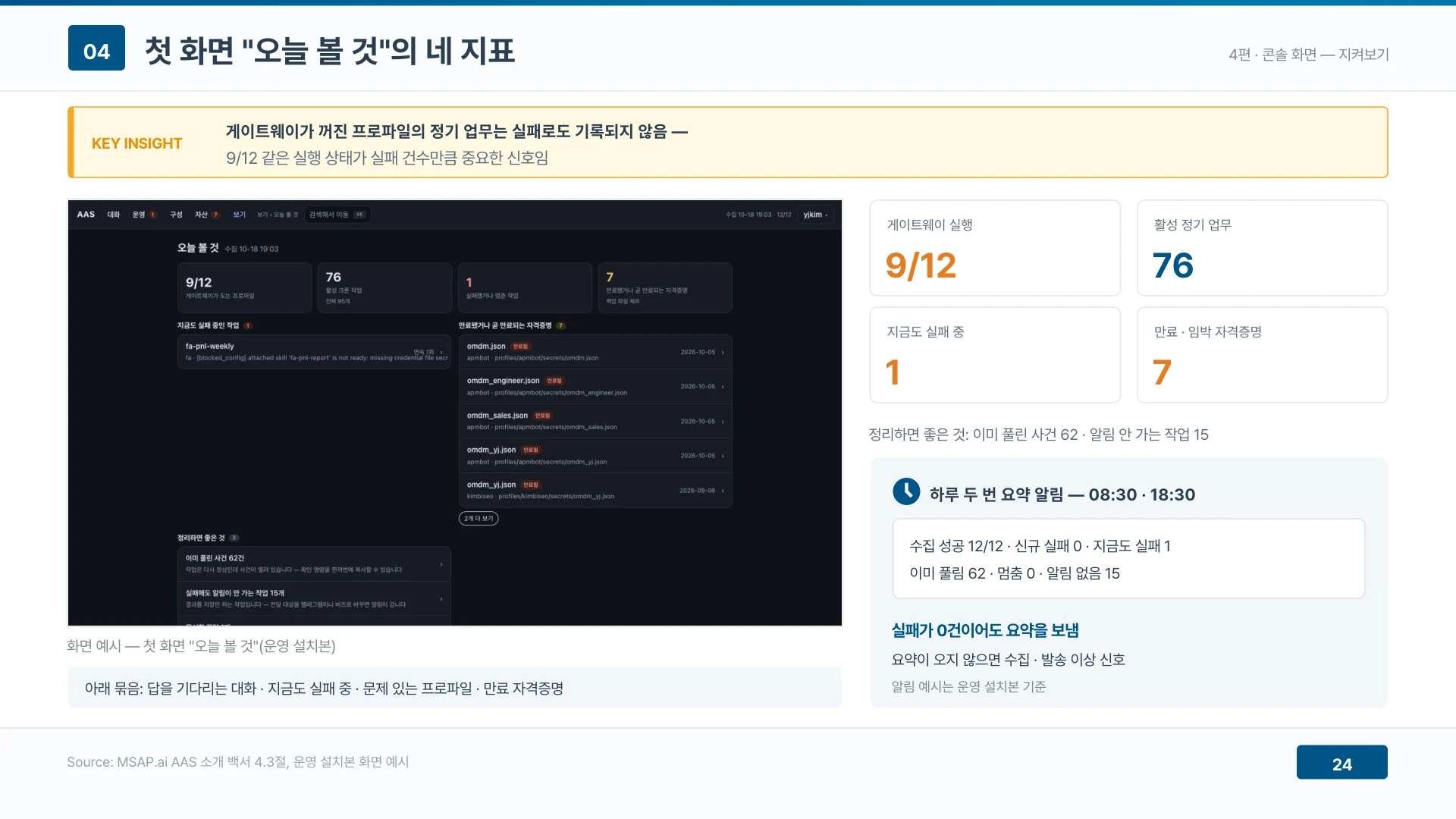Click the Source: MSAP.ai AAS footer text
1456x819 pixels.
pyautogui.click(x=237, y=761)
